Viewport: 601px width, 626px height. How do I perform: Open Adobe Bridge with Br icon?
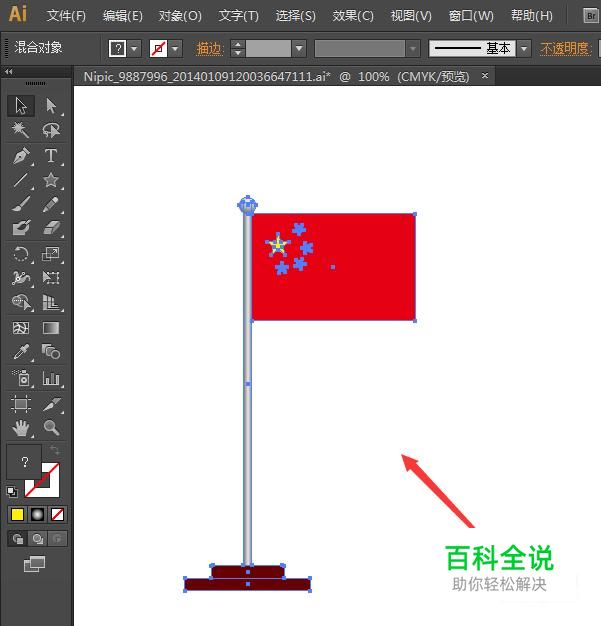590,16
